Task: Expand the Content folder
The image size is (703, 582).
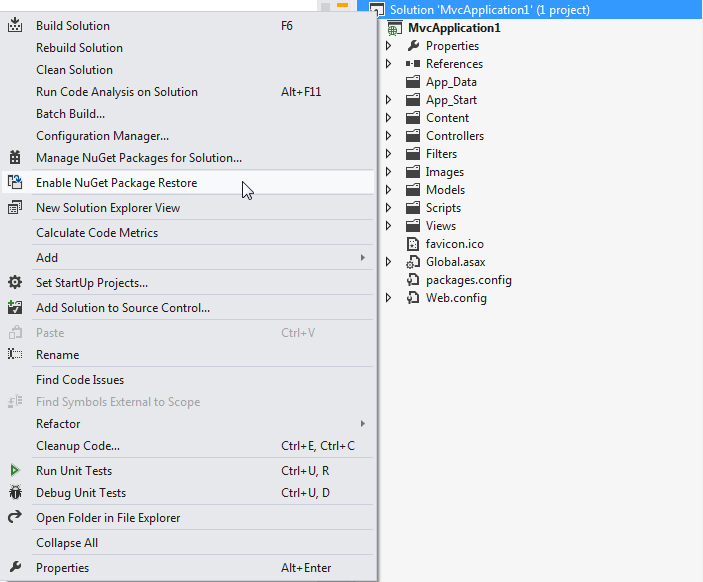Action: (x=389, y=117)
